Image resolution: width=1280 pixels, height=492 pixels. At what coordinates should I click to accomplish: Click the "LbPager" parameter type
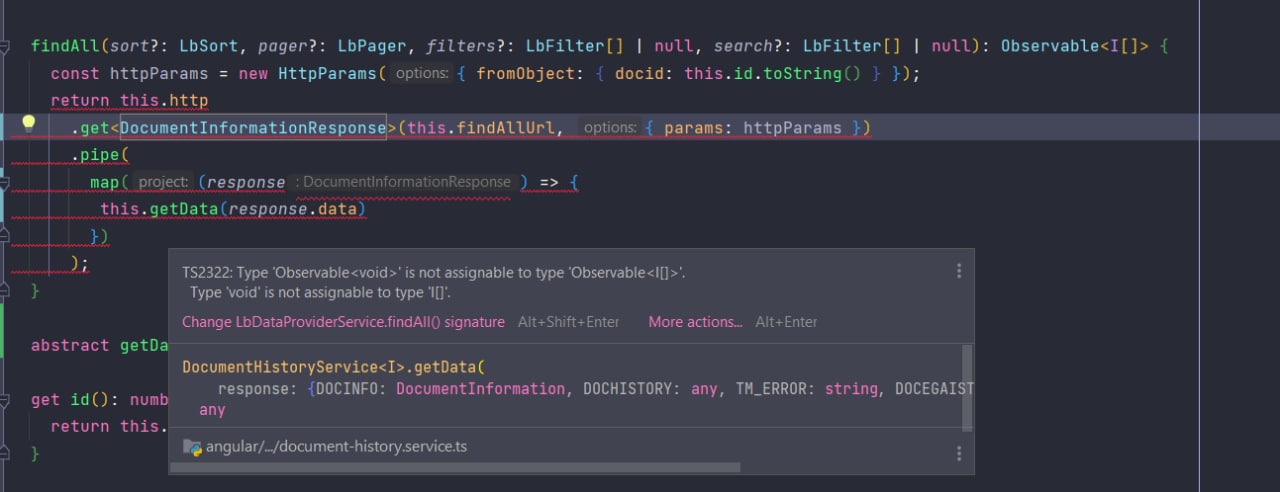coord(370,46)
